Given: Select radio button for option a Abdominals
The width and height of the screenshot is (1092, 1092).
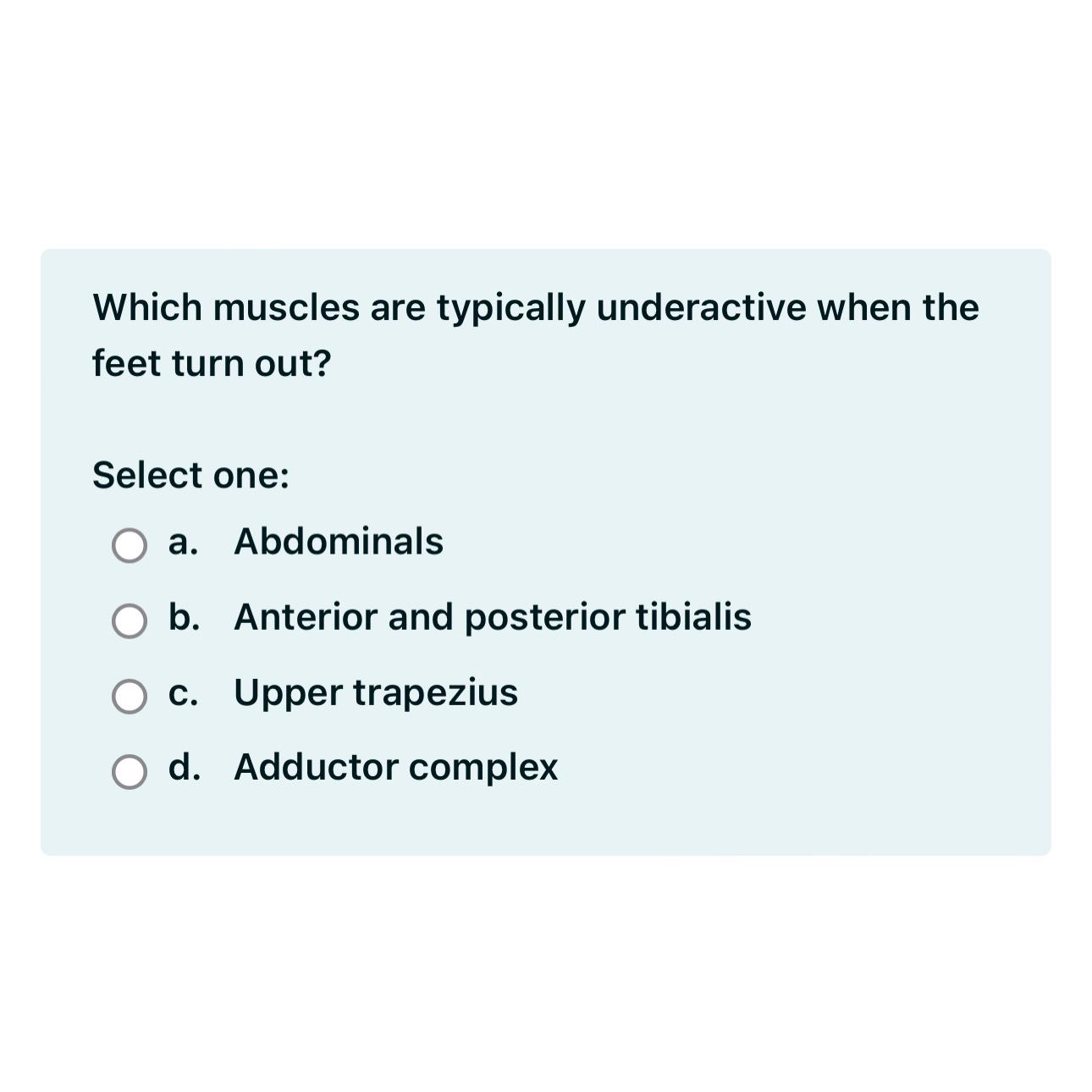Looking at the screenshot, I should pyautogui.click(x=129, y=547).
